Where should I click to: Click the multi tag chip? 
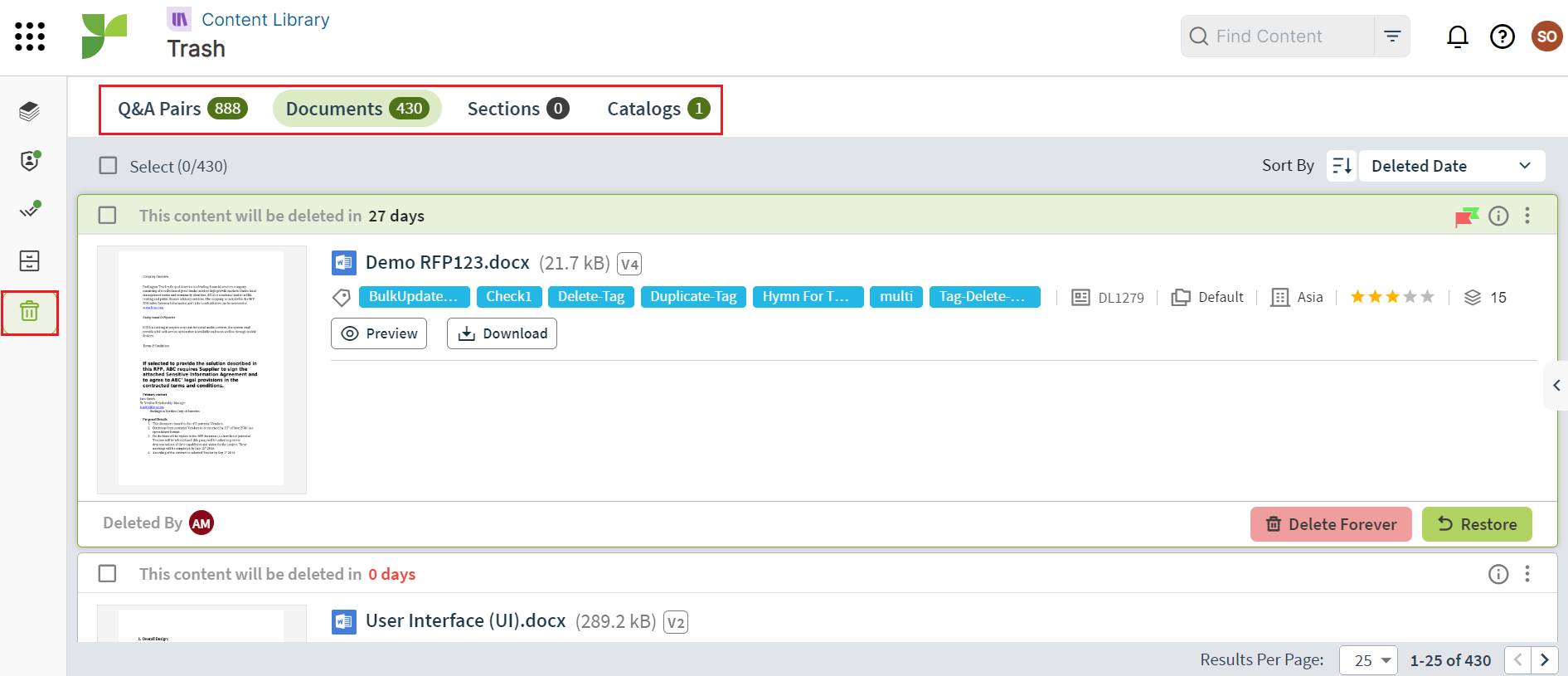pos(896,297)
